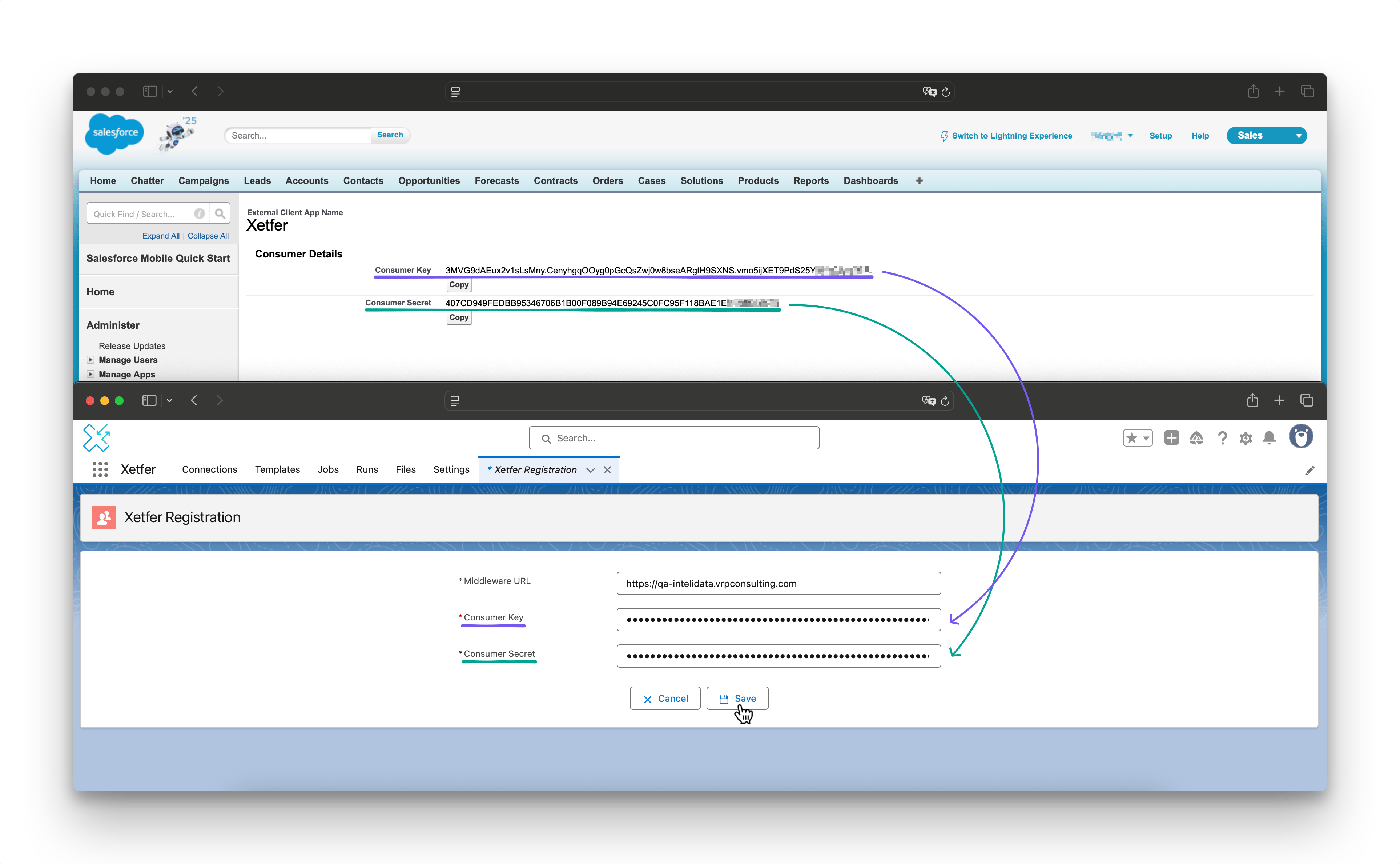Open sidebar dropdown in back browser window
The image size is (1400, 864).
170,91
